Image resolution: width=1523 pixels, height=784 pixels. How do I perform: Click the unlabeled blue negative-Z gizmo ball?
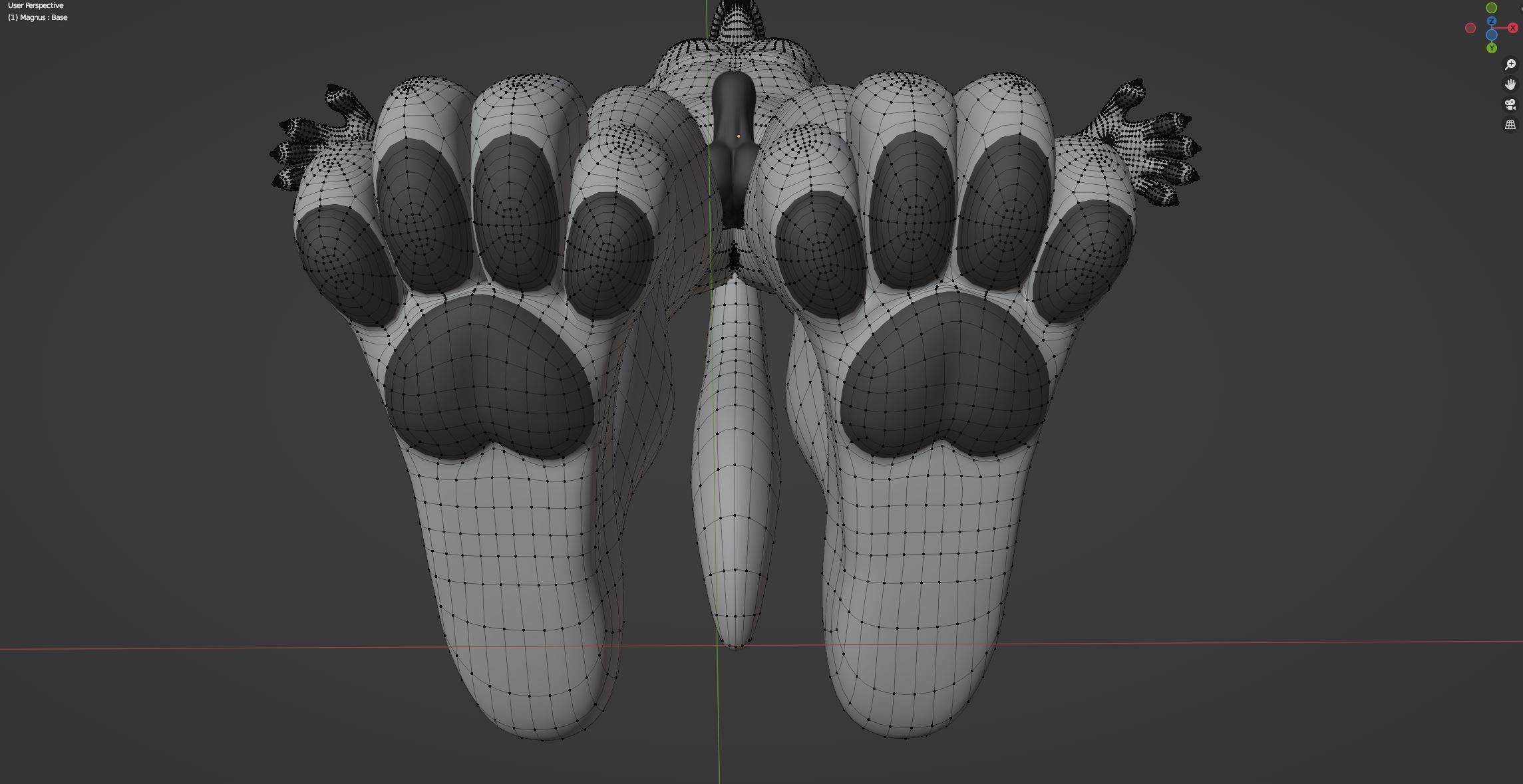click(x=1492, y=35)
